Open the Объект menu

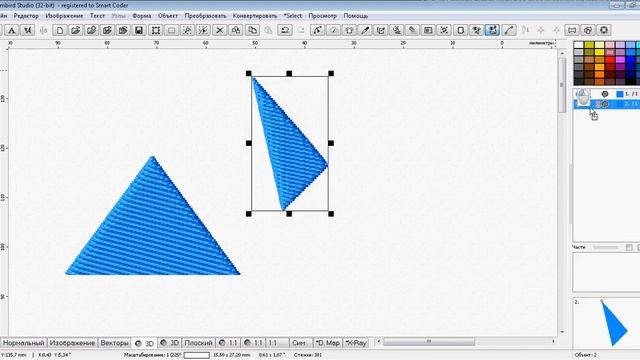tap(168, 16)
